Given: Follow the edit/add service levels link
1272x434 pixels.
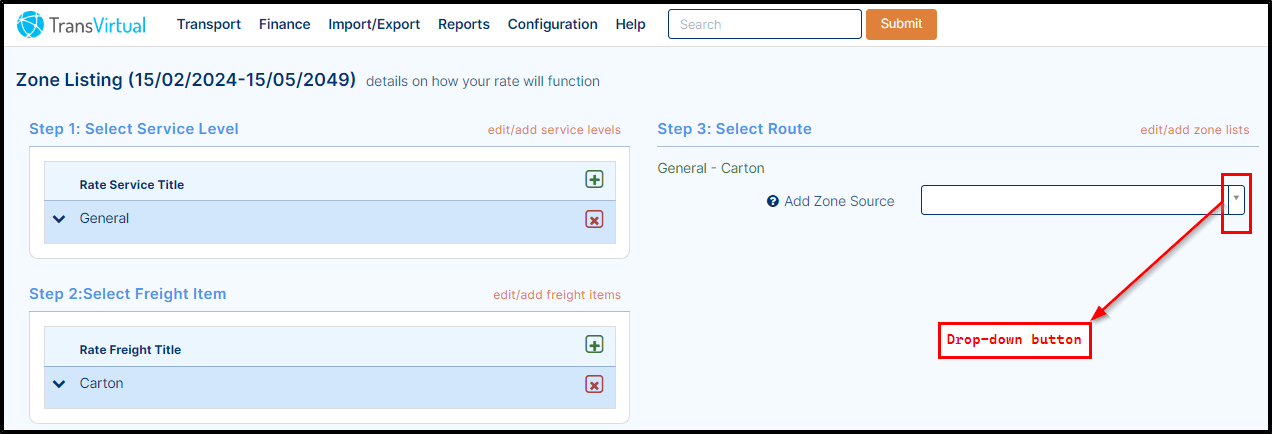Looking at the screenshot, I should point(554,130).
